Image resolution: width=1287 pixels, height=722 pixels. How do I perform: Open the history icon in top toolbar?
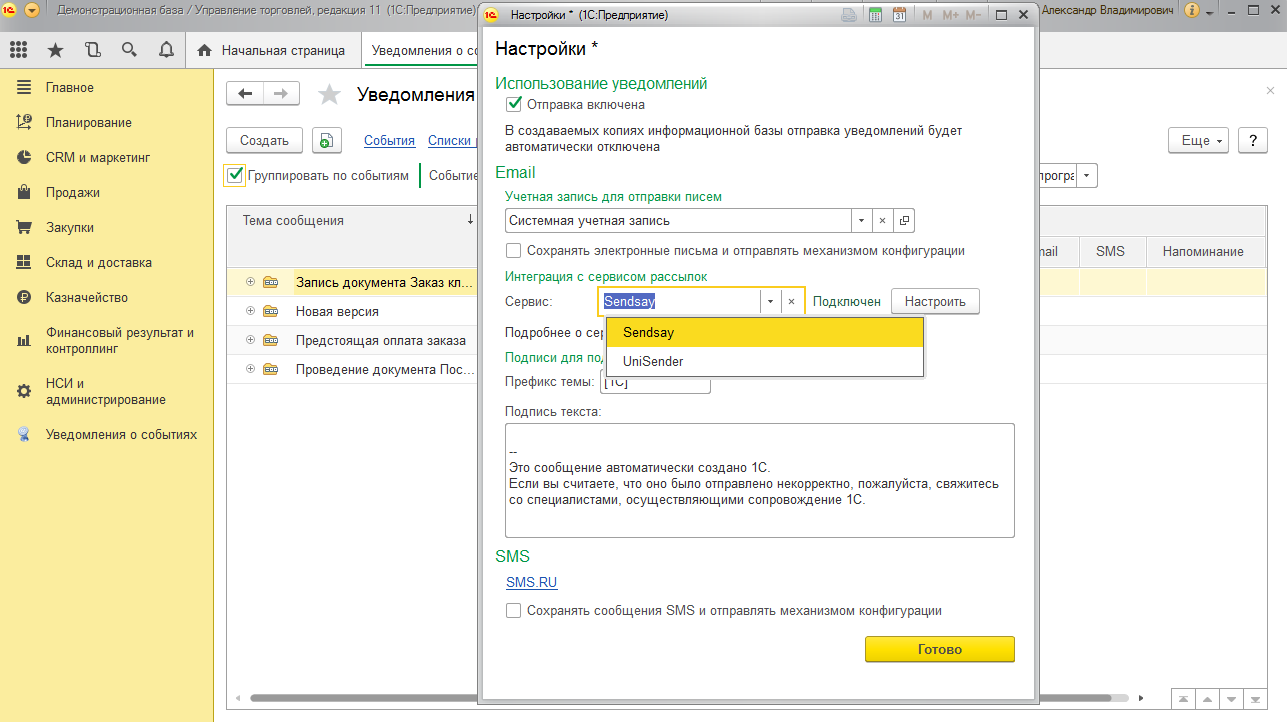point(93,50)
